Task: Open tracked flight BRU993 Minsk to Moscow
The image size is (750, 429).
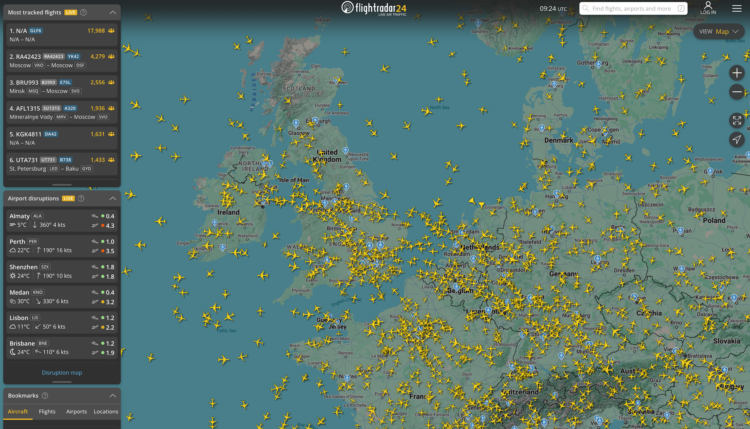Action: point(62,87)
